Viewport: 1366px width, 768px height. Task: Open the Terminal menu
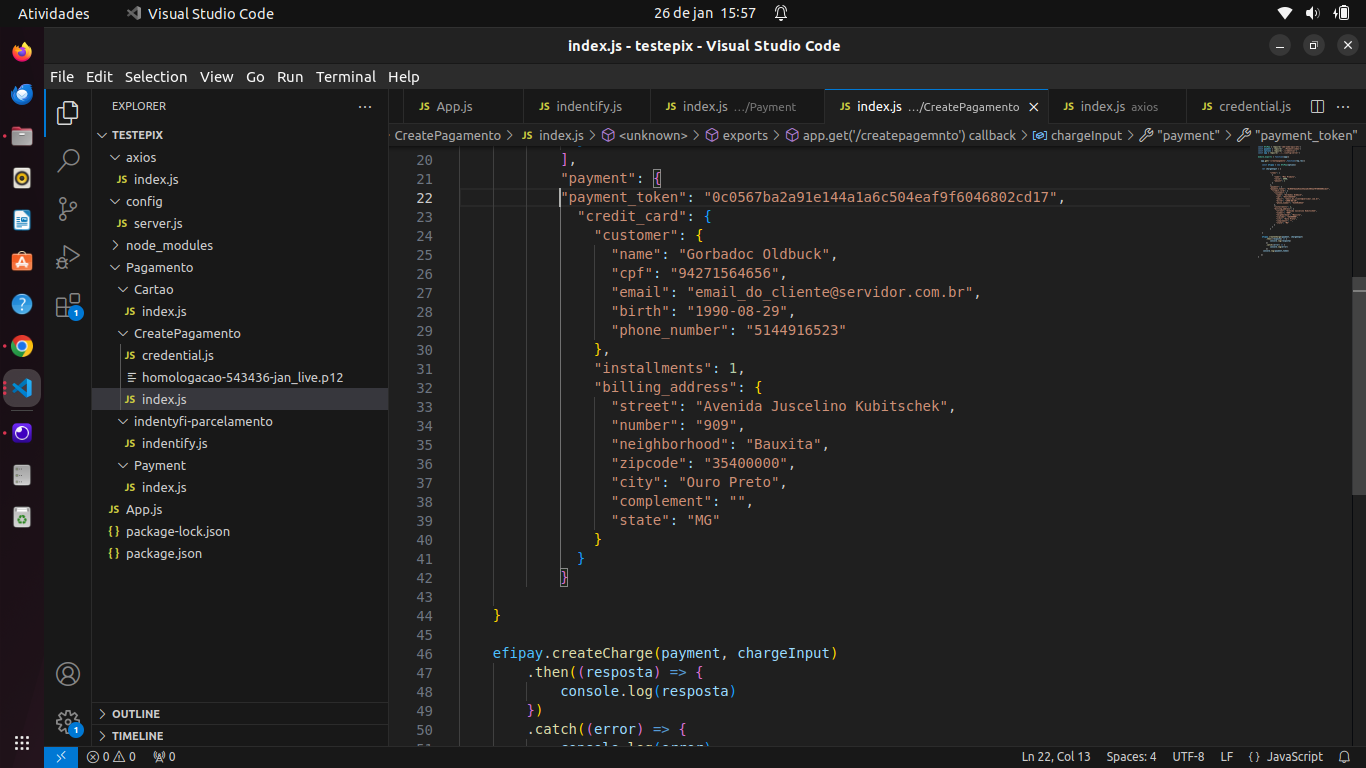click(x=346, y=77)
